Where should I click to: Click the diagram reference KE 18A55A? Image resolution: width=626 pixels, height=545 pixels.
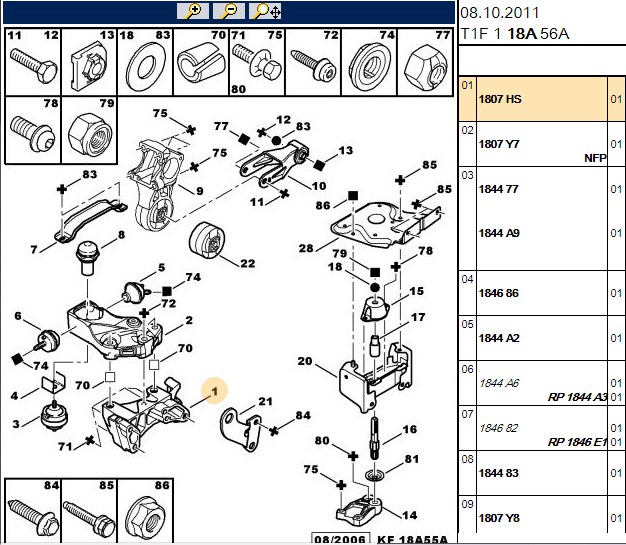(412, 539)
